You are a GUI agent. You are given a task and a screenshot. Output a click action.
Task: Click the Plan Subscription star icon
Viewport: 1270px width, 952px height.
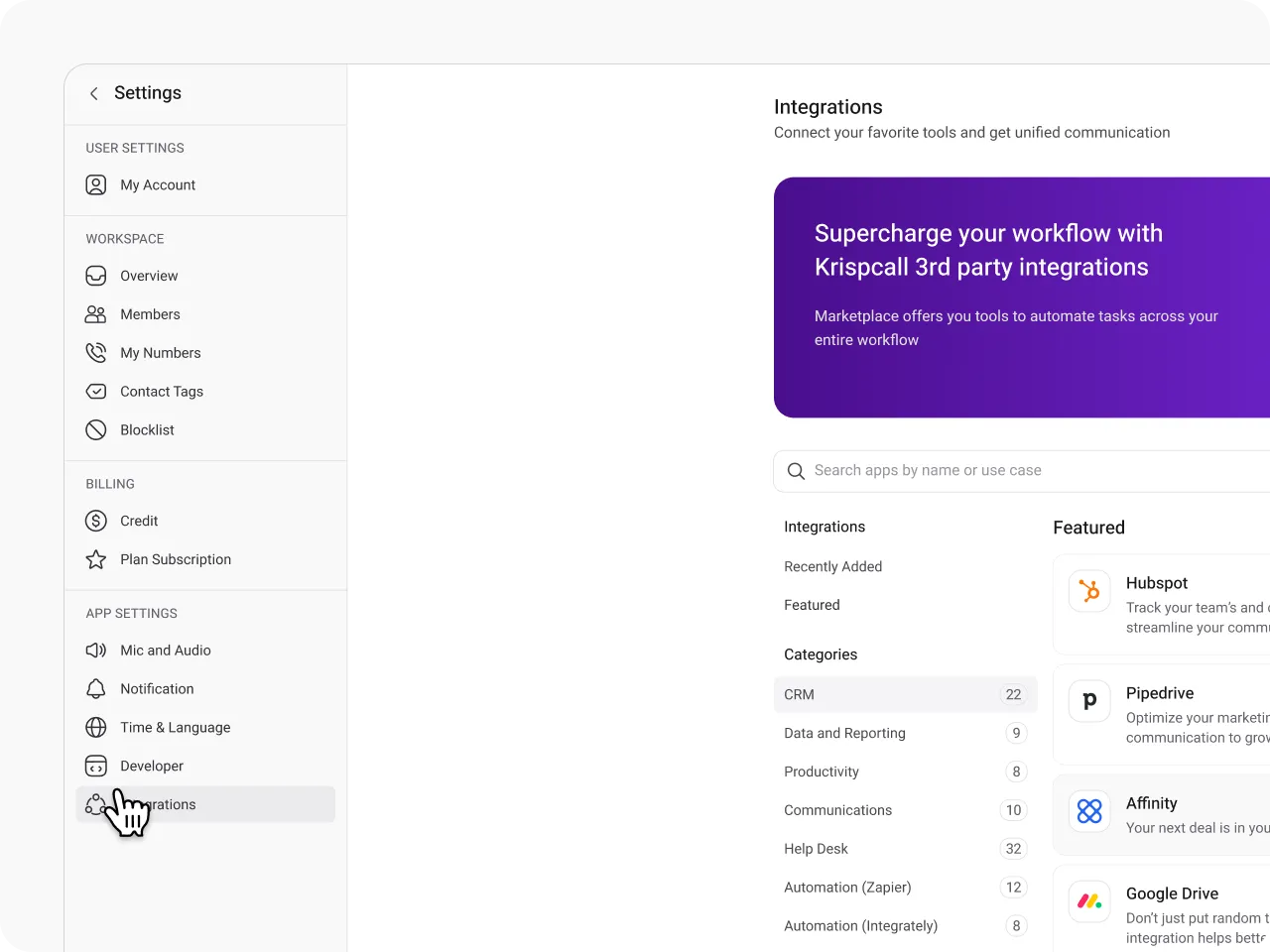point(96,559)
